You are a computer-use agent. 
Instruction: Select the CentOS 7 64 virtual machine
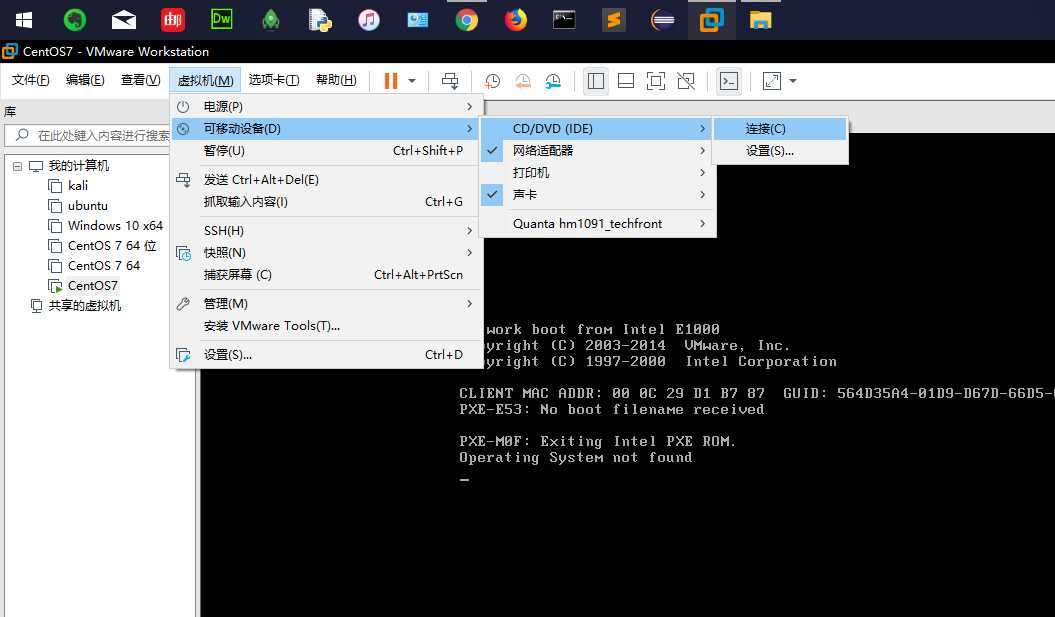pyautogui.click(x=104, y=266)
